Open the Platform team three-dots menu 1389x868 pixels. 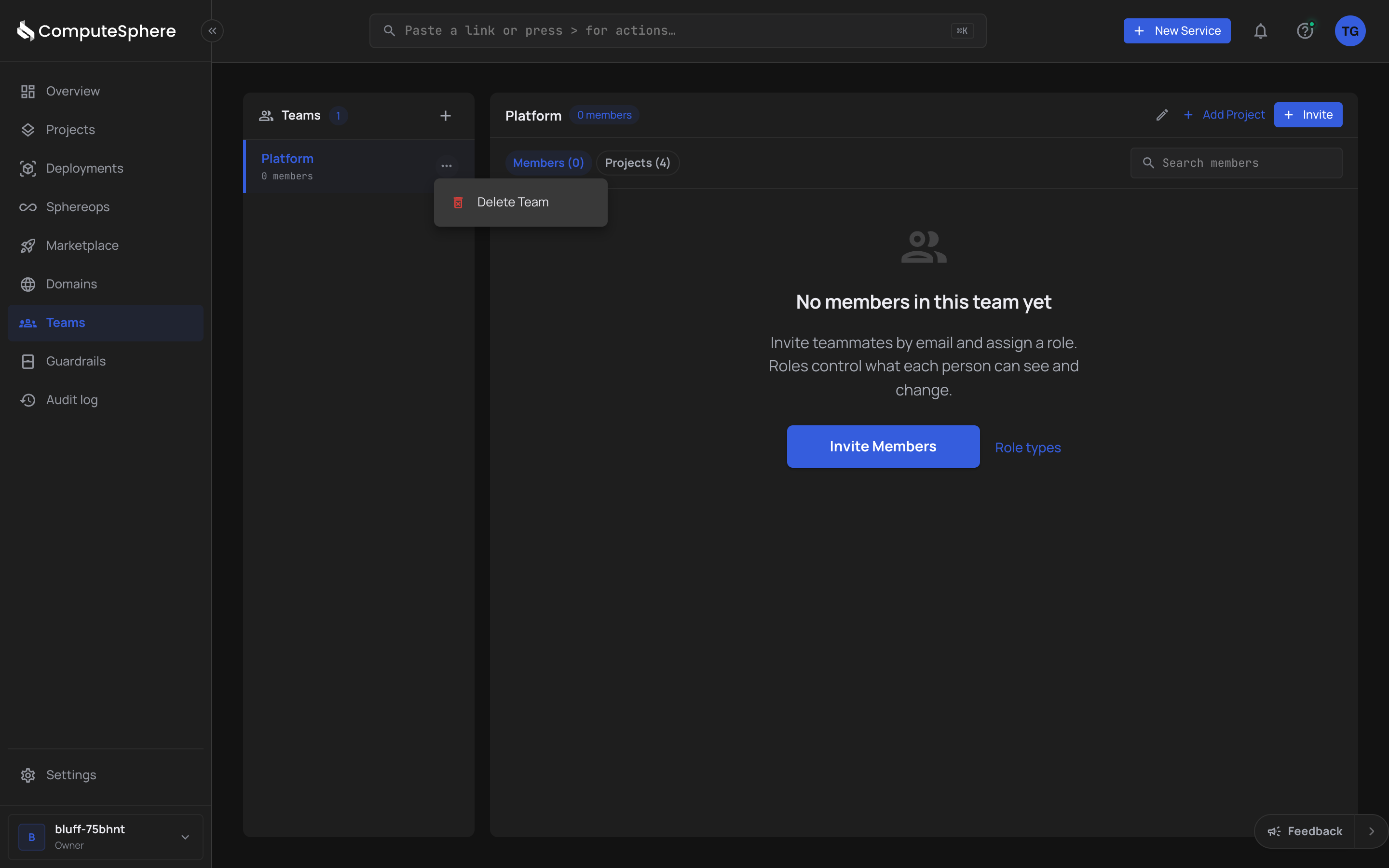(447, 166)
